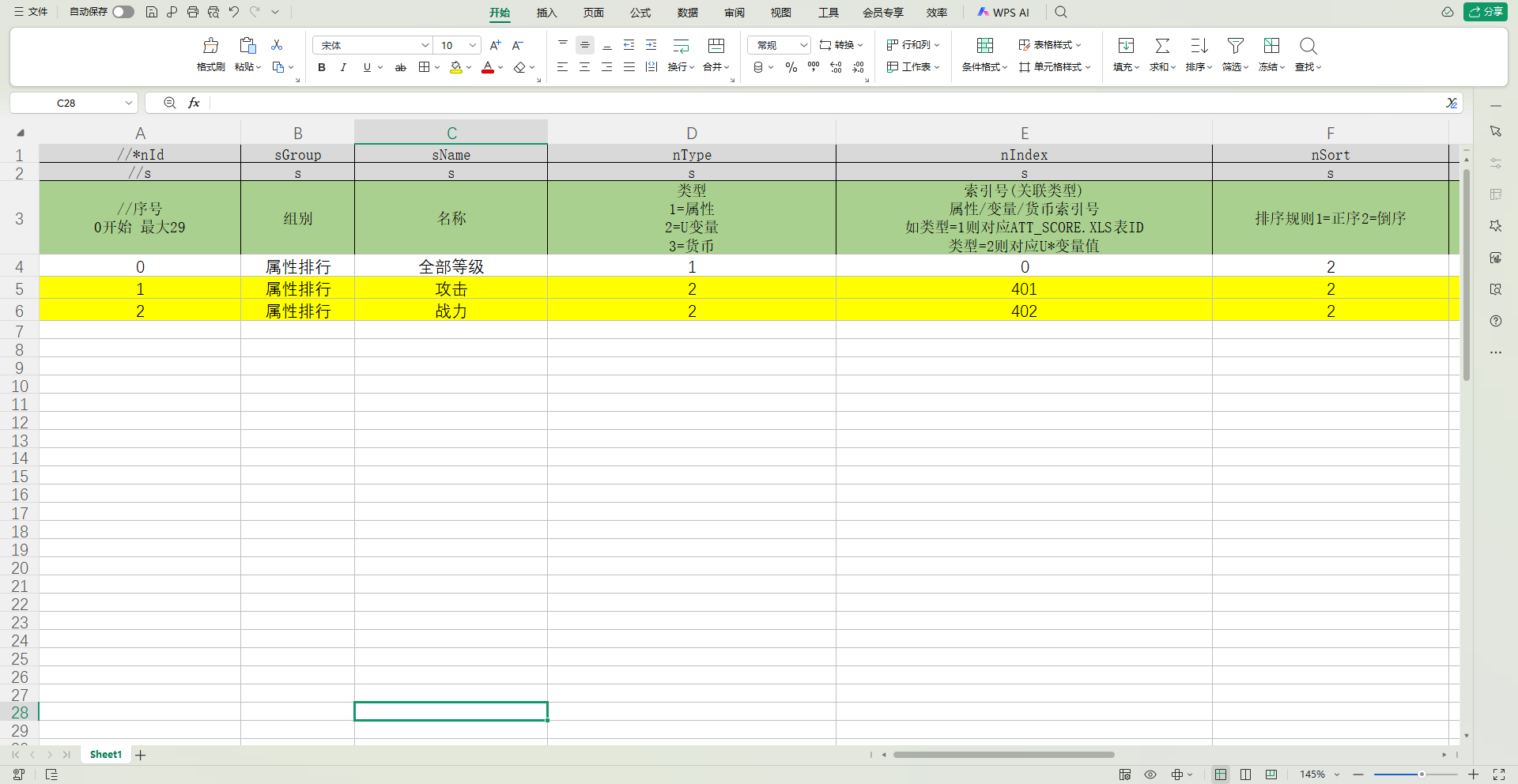Open the font name dropdown
Viewport: 1518px width, 784px height.
(x=425, y=45)
